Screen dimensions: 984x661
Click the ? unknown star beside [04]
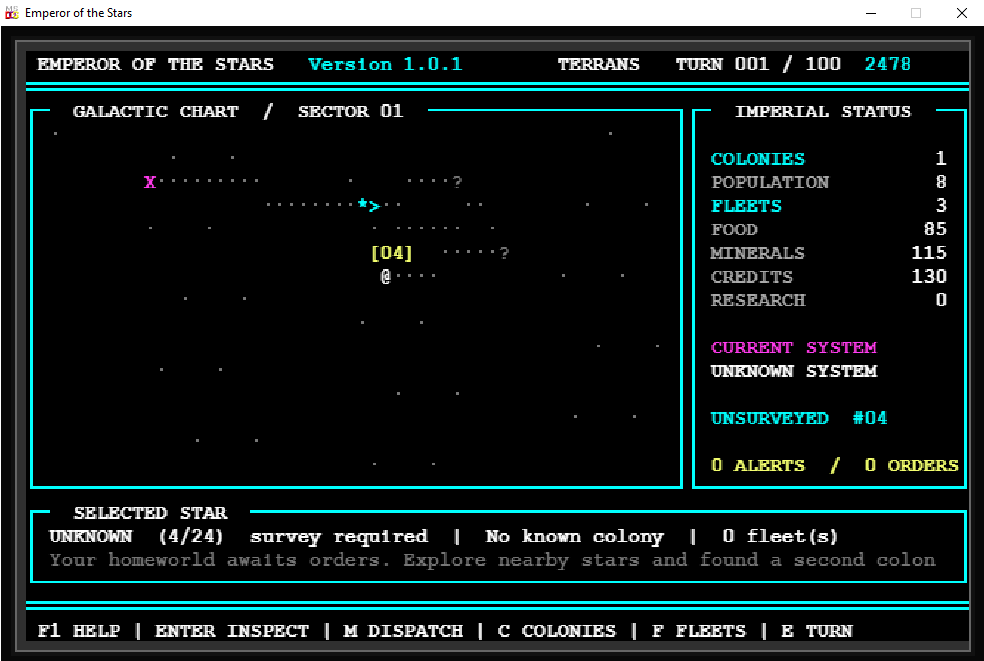[505, 253]
